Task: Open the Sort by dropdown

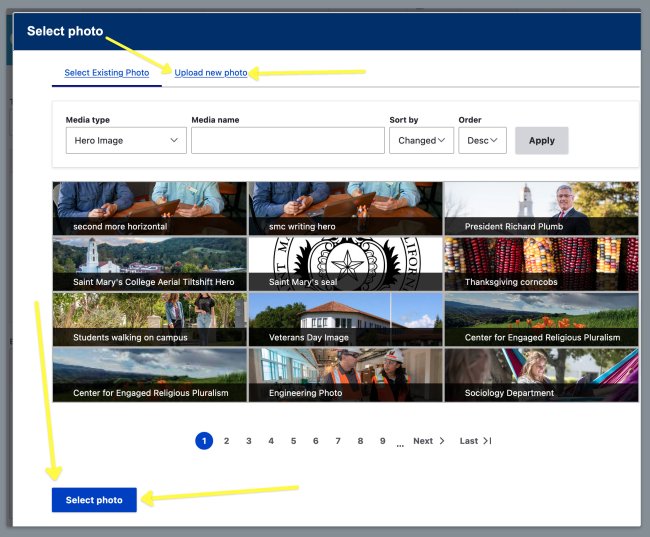Action: (421, 141)
